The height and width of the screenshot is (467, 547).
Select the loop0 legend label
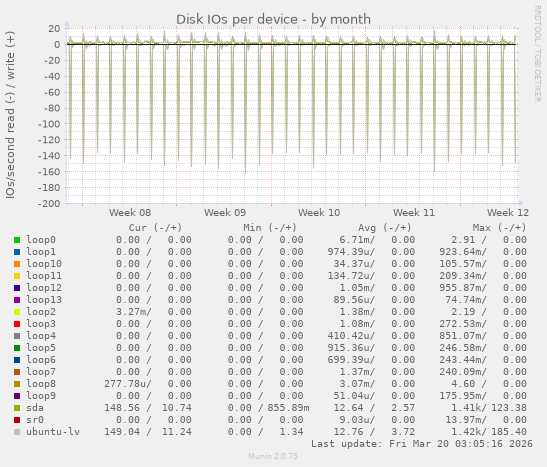point(41,240)
